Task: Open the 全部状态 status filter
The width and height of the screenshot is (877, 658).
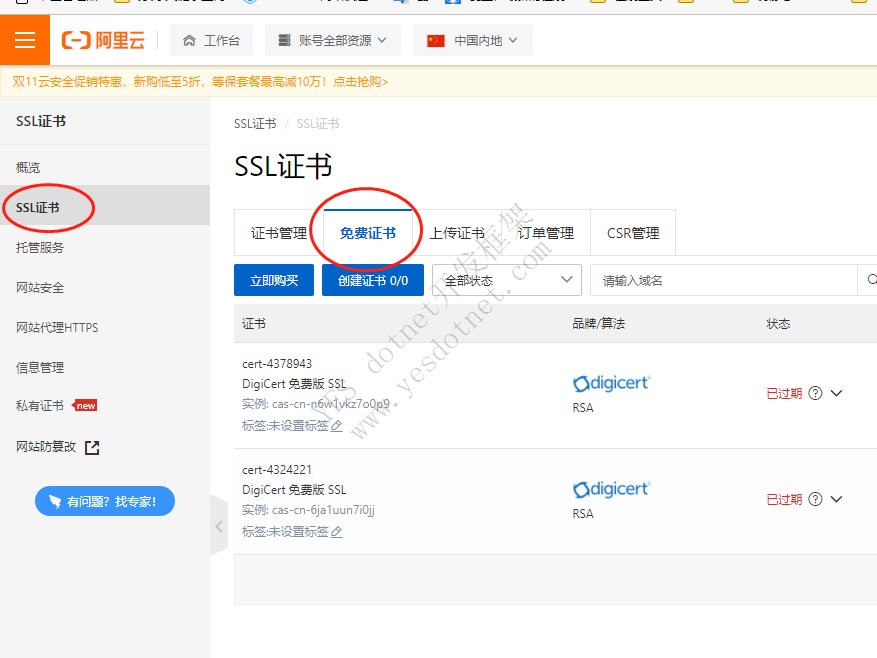Action: click(507, 280)
